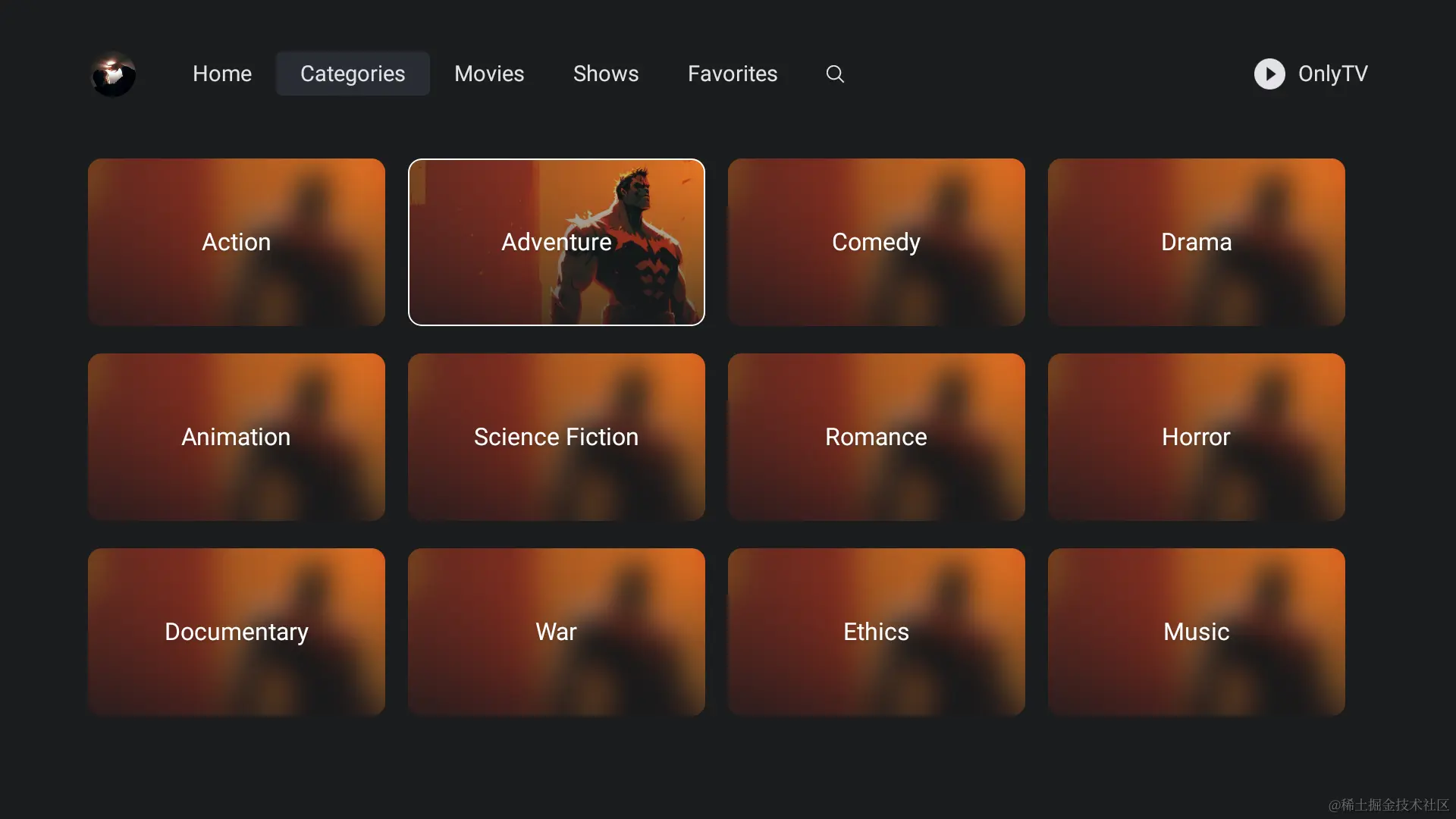Open the Comedy category
1456x819 pixels.
tap(876, 242)
